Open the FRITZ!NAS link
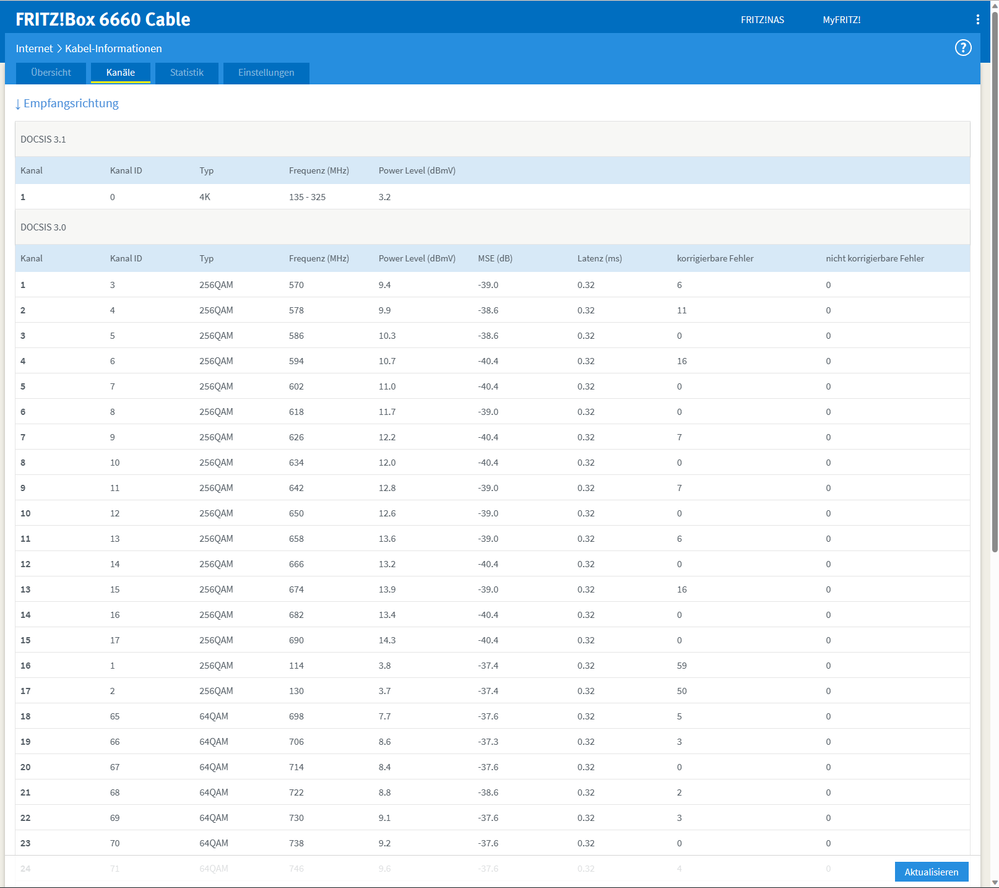The image size is (999, 888). pos(761,20)
